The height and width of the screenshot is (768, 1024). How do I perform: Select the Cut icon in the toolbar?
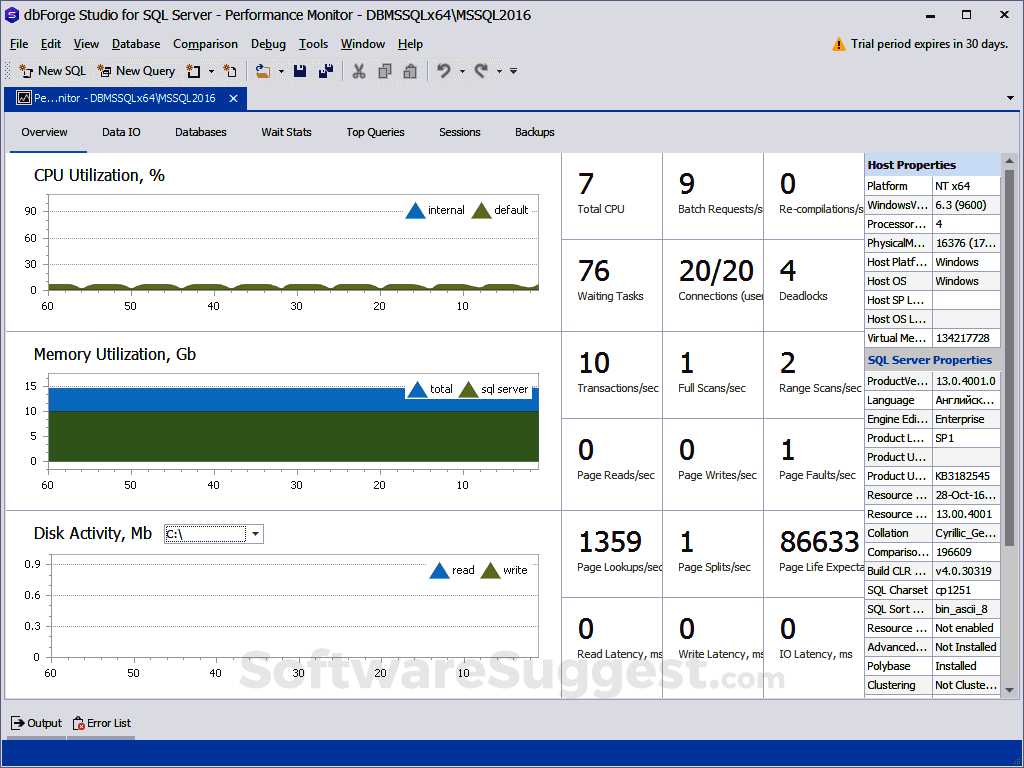coord(357,71)
